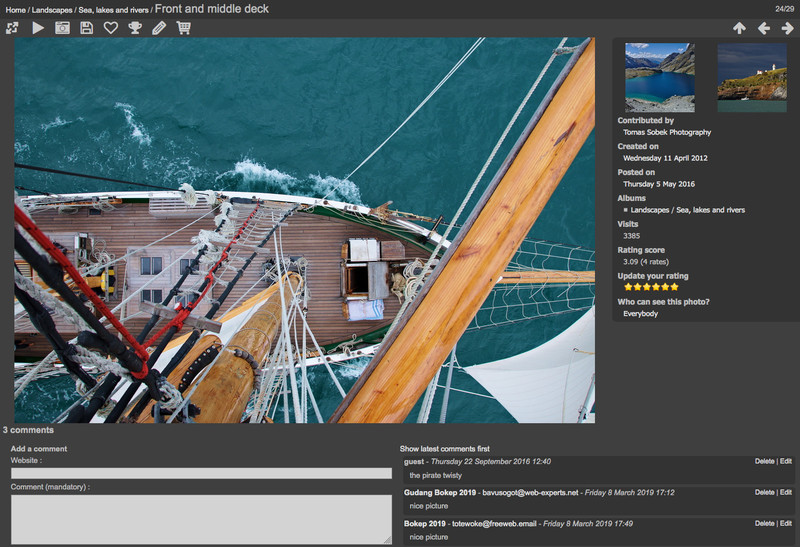Start the slideshow with play icon
The height and width of the screenshot is (547, 800).
point(38,28)
